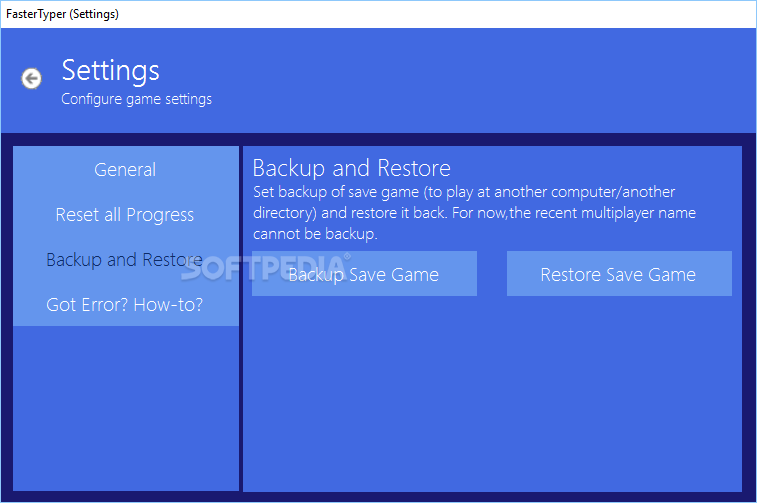Go back using the arrow icon

[31, 79]
